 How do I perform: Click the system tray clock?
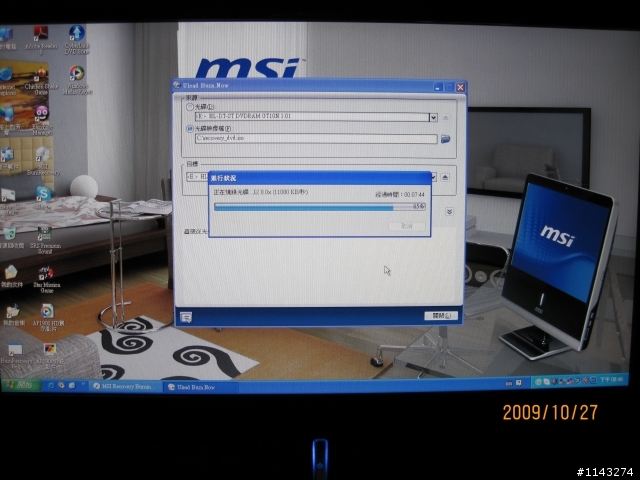click(611, 380)
